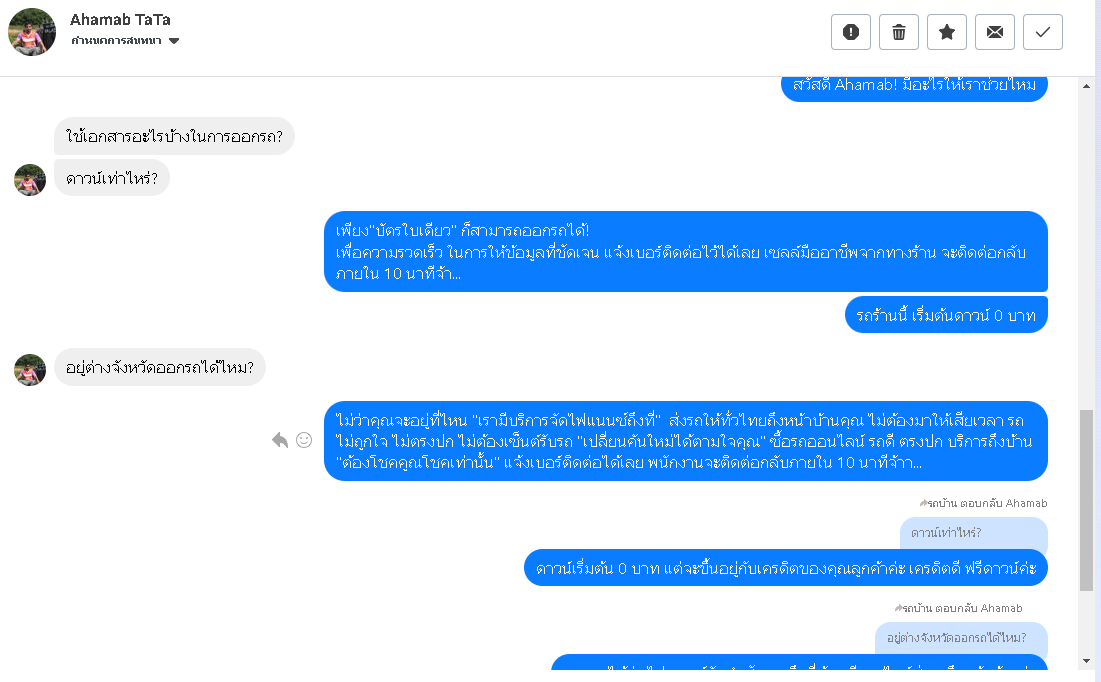Mark conversation as unread with envelope icon

(x=995, y=32)
